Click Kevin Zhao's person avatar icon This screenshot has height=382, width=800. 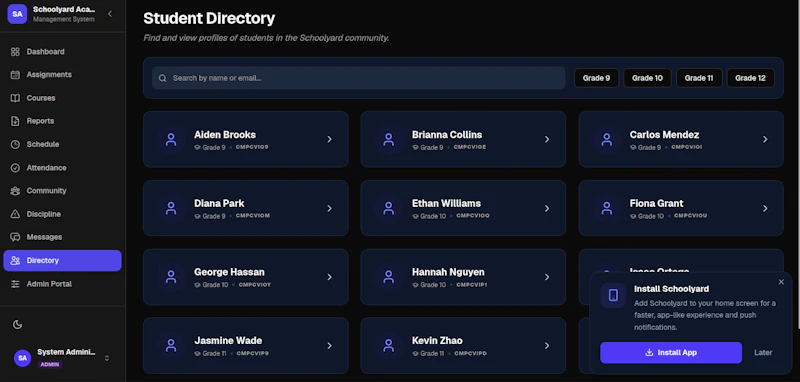pyautogui.click(x=389, y=346)
